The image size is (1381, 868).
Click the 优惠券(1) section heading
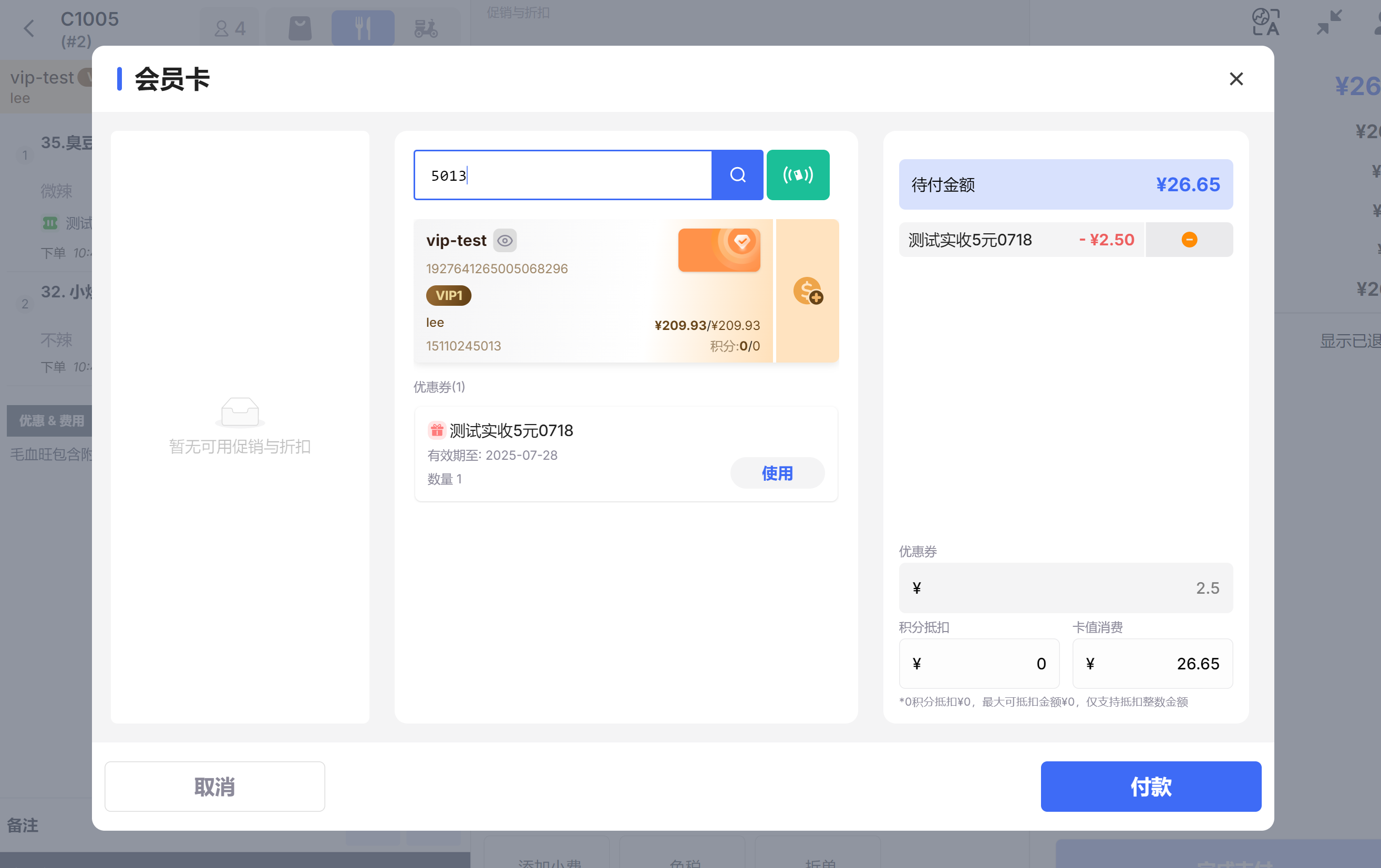pos(439,387)
